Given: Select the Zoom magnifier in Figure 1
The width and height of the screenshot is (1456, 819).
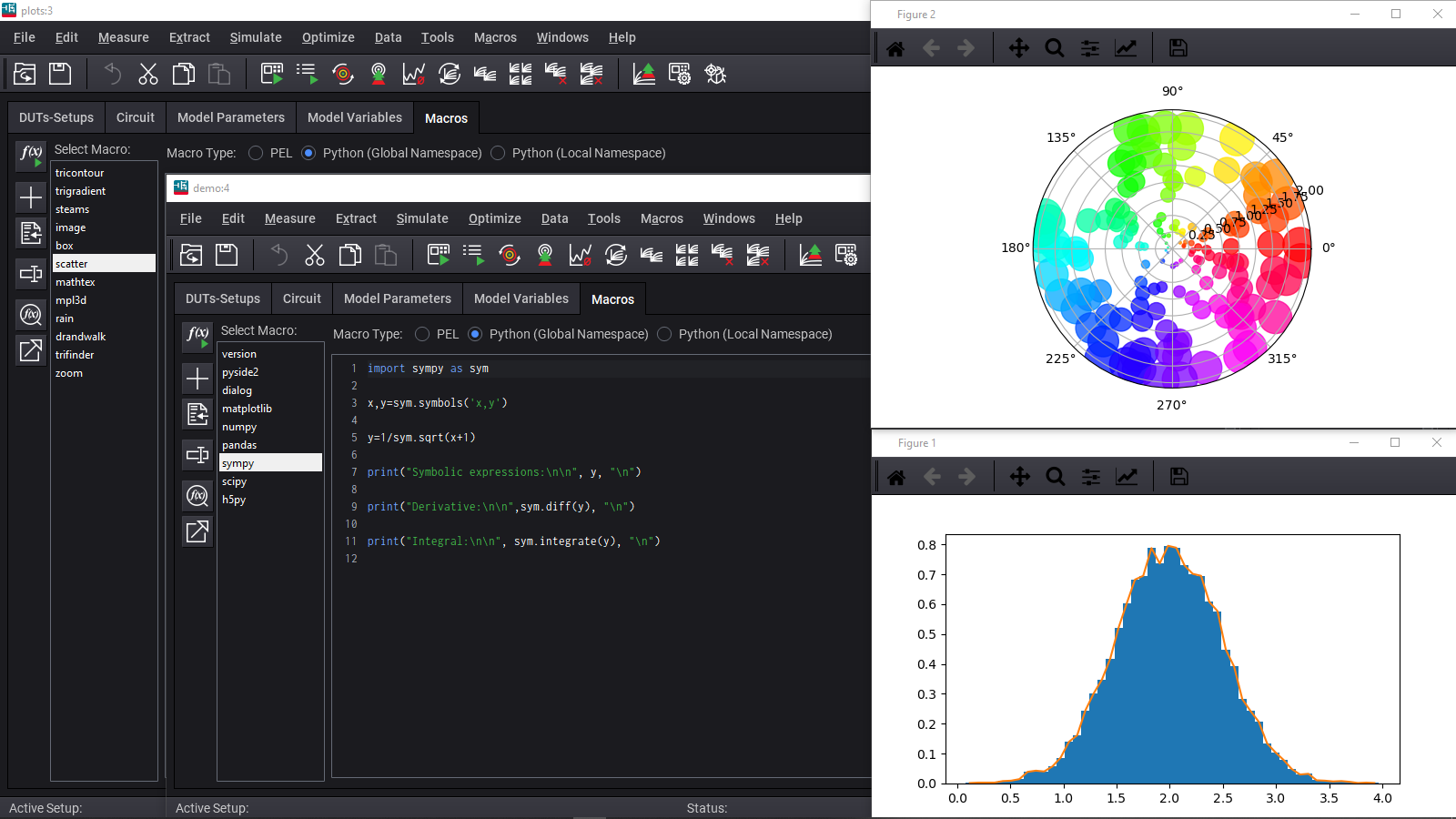Looking at the screenshot, I should point(1056,477).
